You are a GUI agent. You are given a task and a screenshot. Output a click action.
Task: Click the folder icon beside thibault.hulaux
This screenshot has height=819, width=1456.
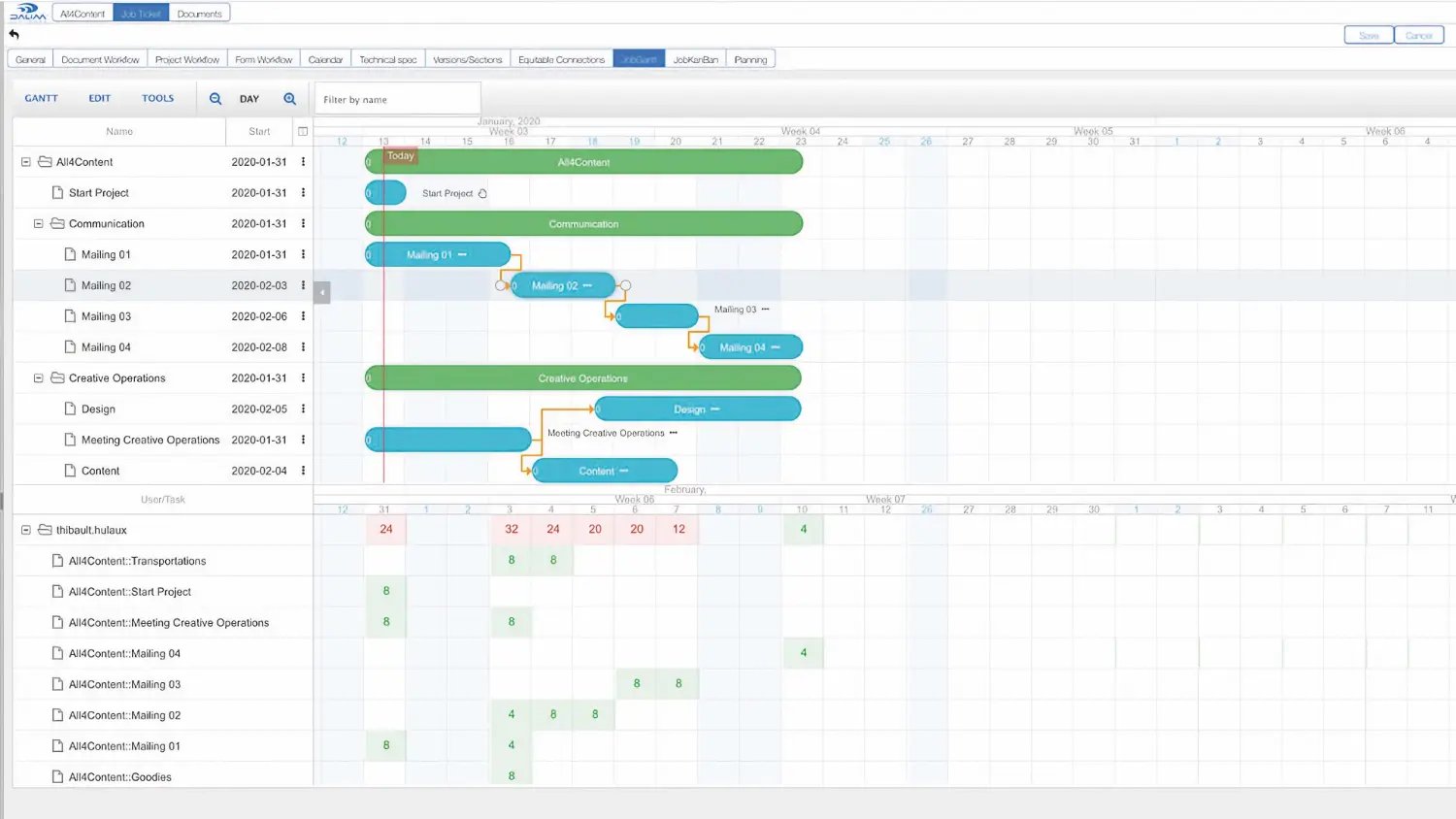coord(45,530)
